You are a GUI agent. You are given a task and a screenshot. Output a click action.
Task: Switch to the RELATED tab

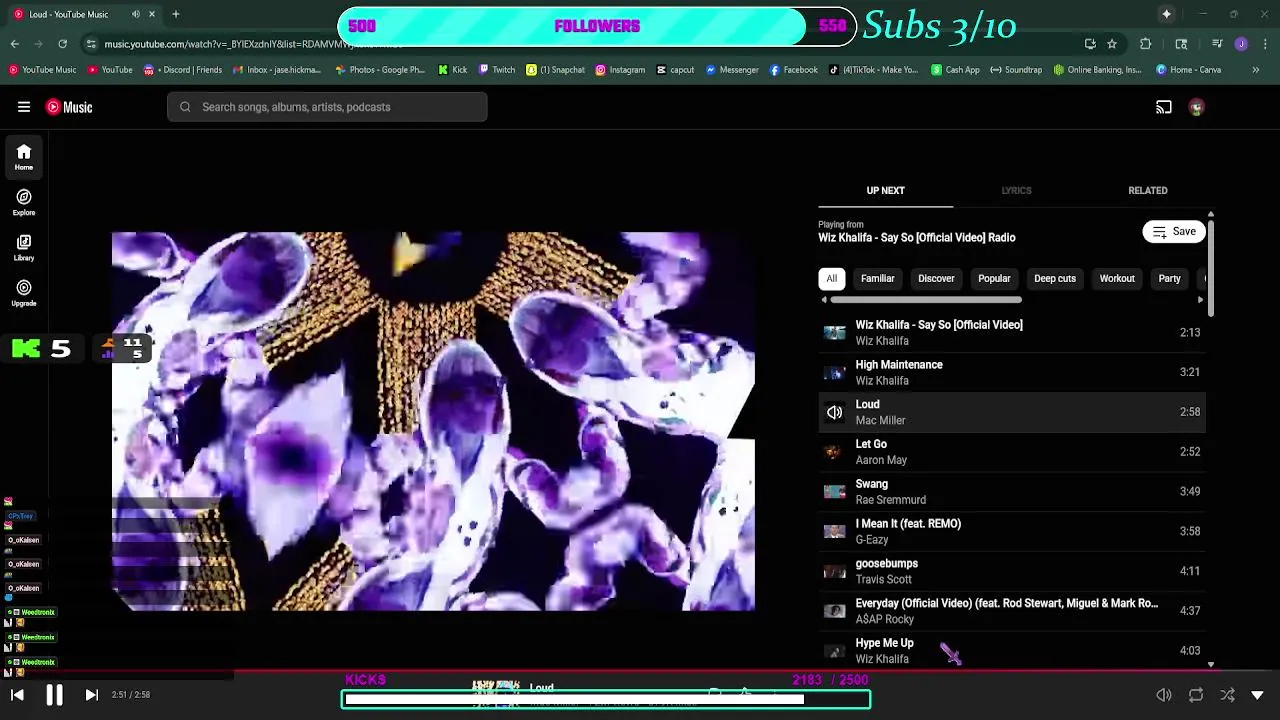[x=1147, y=190]
